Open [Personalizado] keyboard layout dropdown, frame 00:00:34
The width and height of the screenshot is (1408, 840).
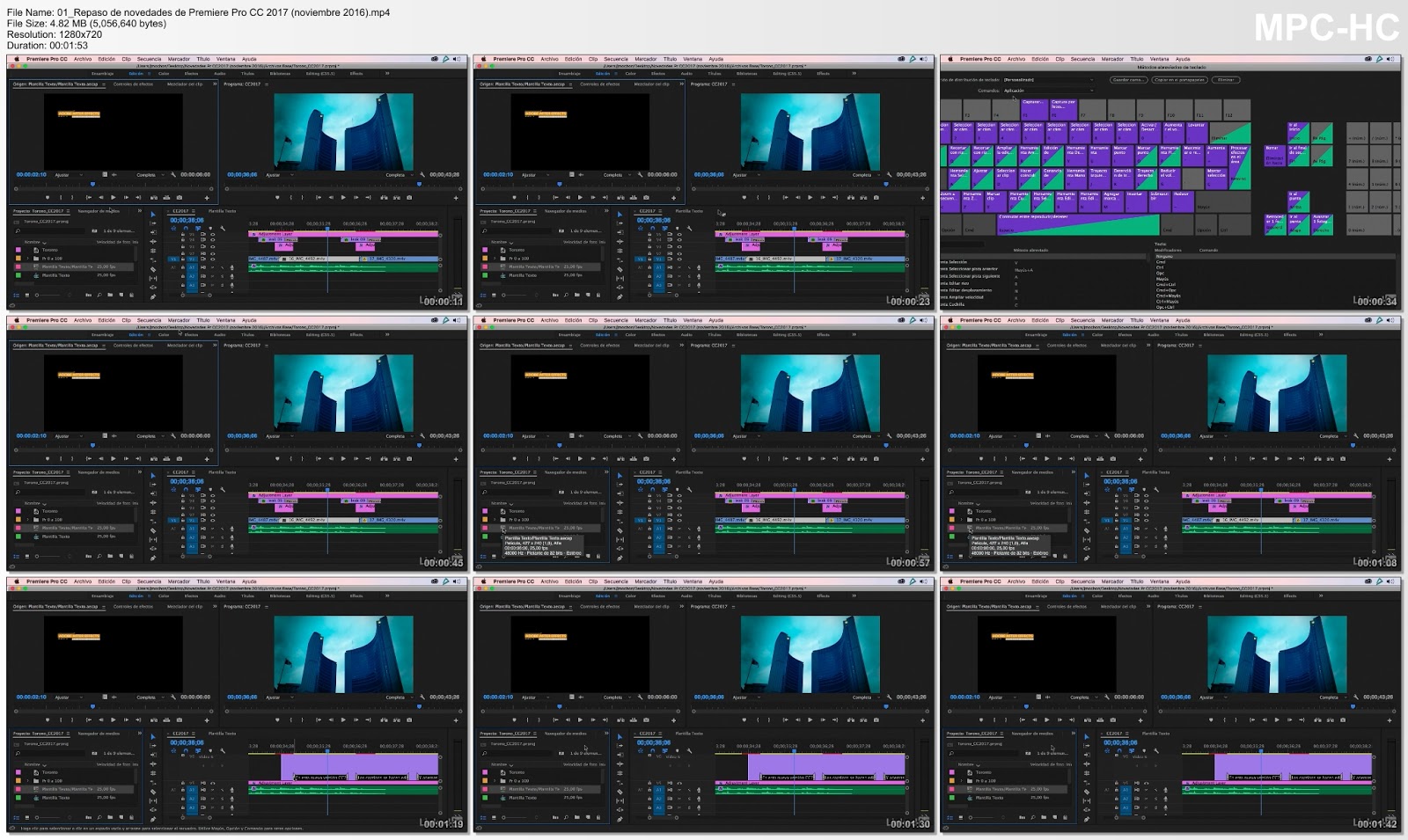point(1048,80)
